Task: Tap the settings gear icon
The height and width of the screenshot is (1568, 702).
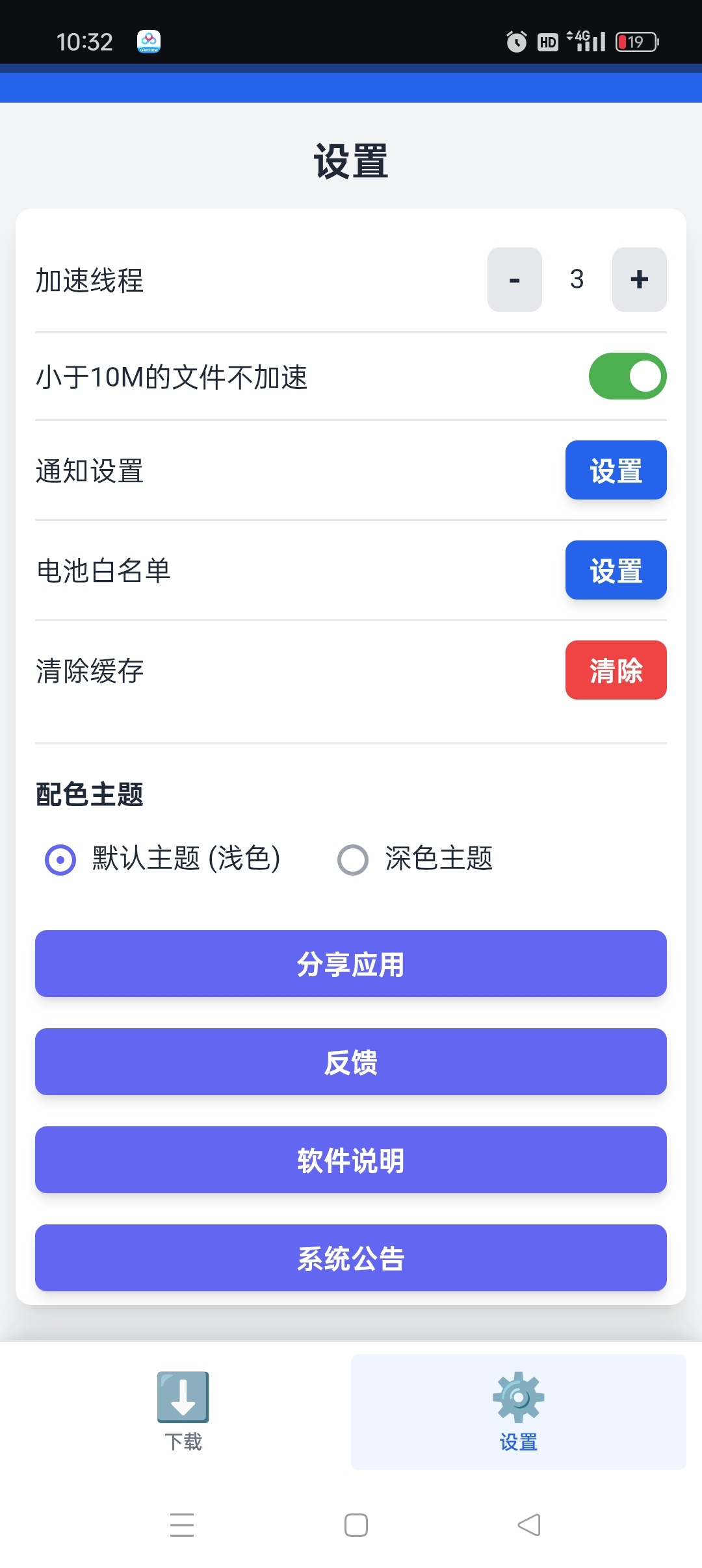Action: [518, 1397]
